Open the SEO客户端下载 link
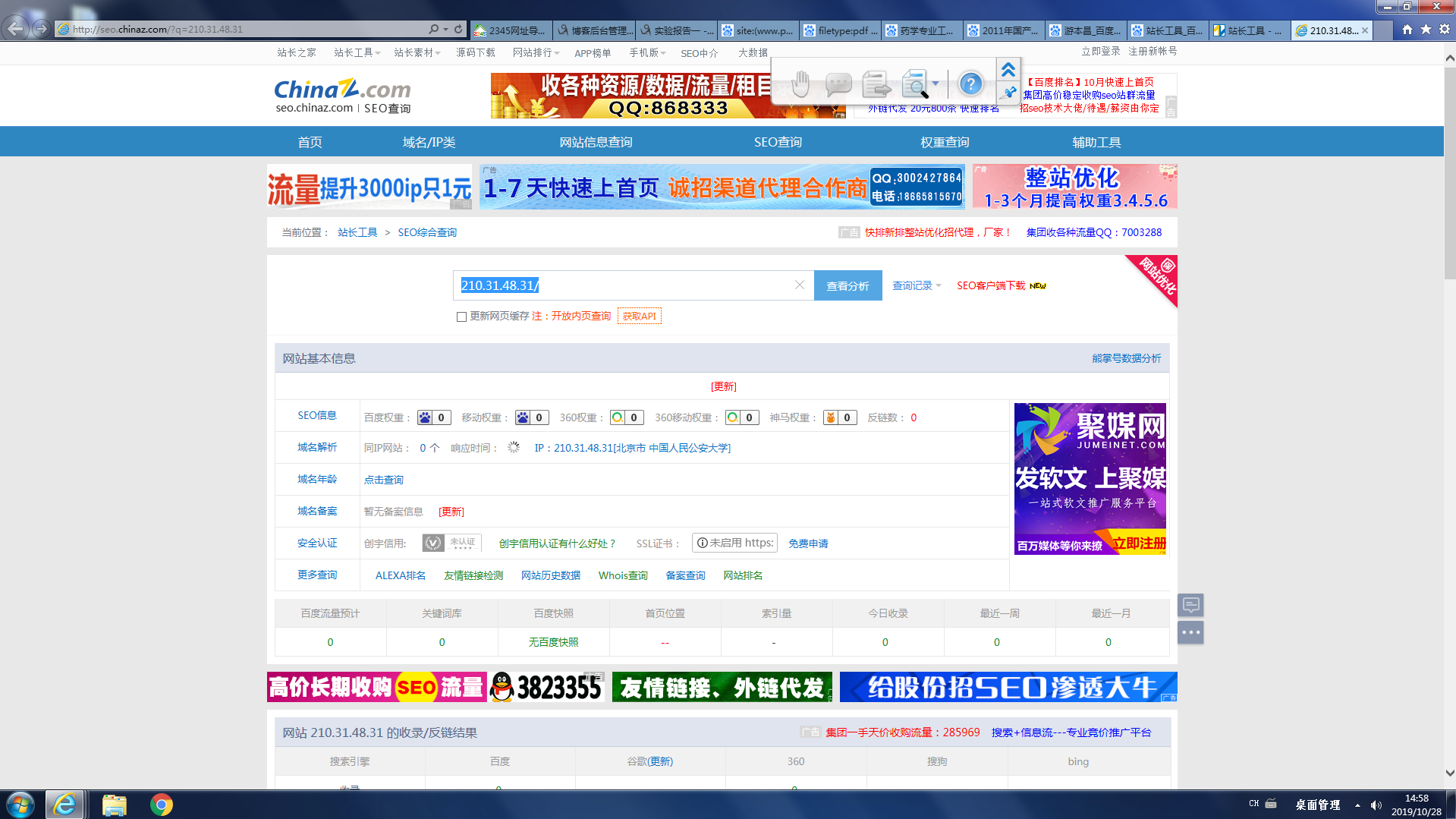The image size is (1456, 819). click(991, 285)
